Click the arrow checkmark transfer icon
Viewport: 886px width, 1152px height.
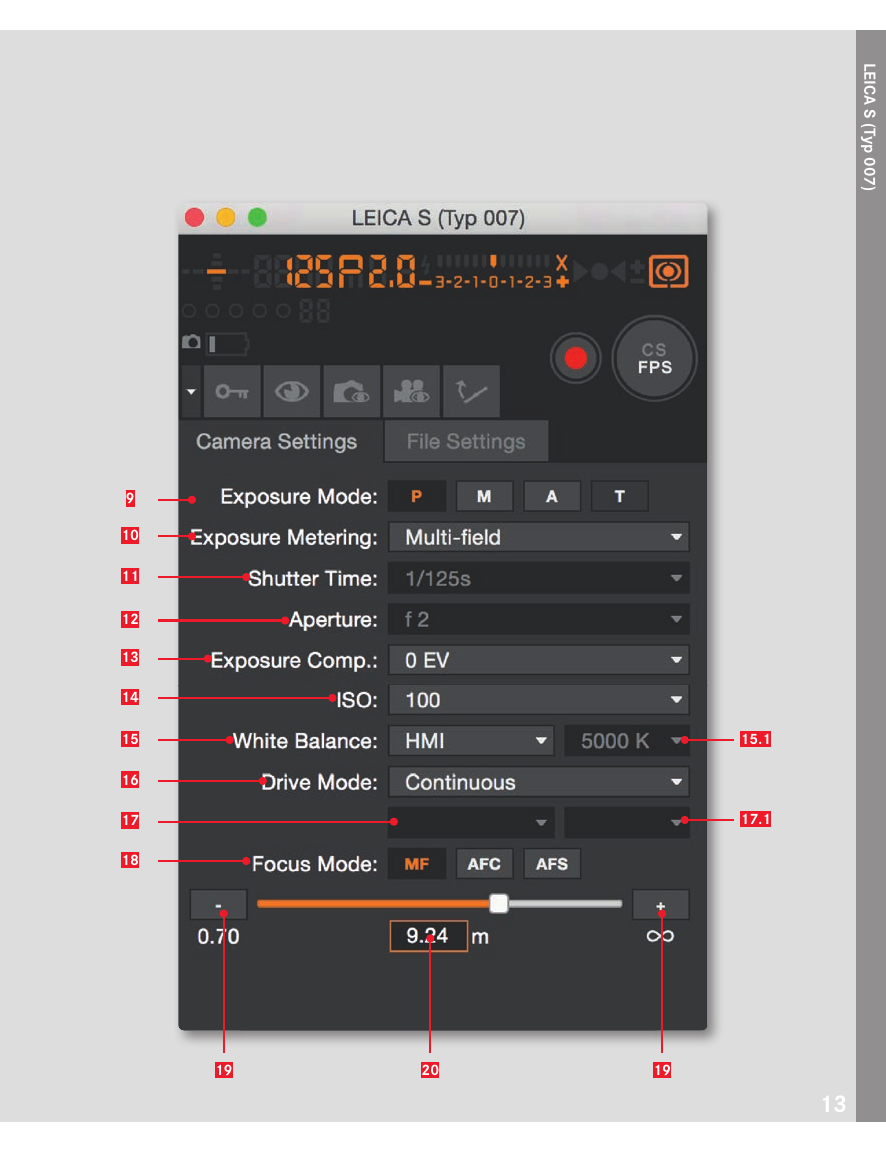click(471, 392)
